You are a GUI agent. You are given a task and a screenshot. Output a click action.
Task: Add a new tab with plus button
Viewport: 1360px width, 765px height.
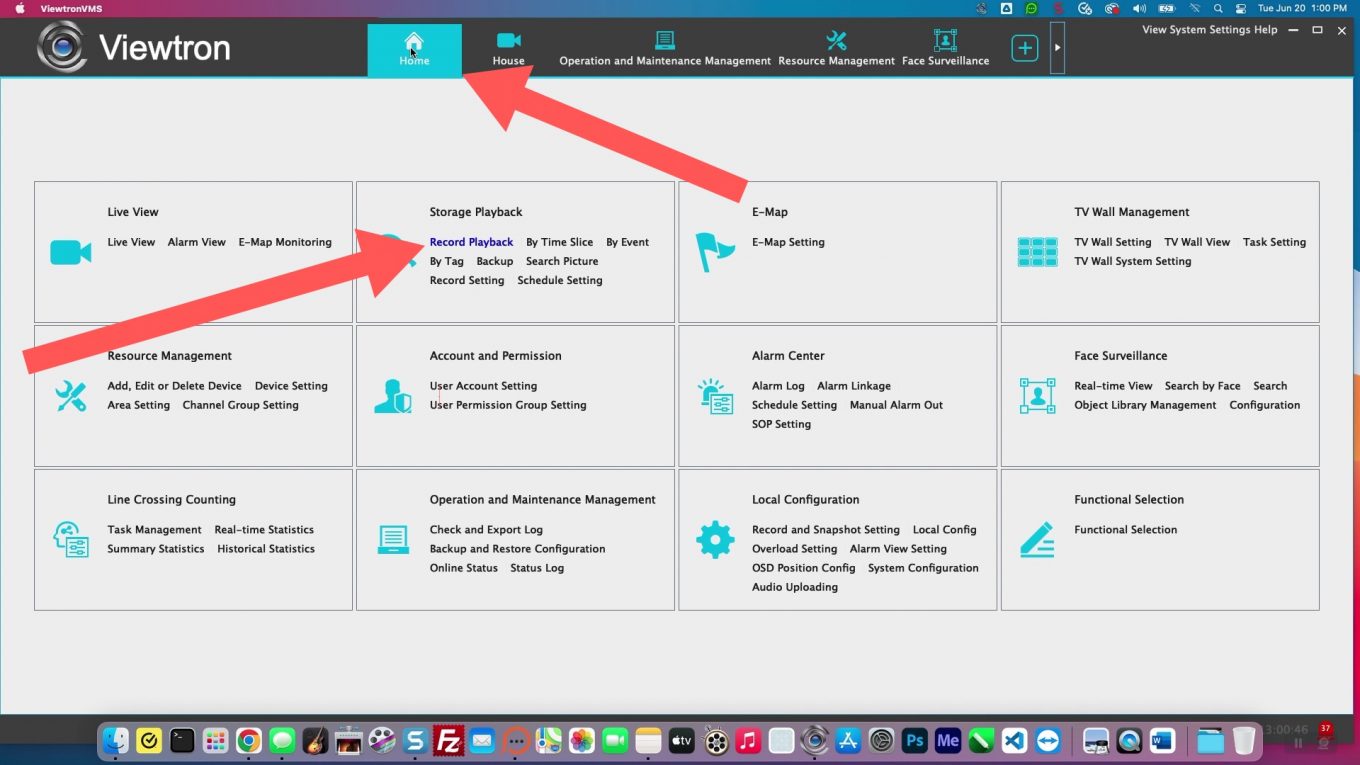(x=1024, y=48)
